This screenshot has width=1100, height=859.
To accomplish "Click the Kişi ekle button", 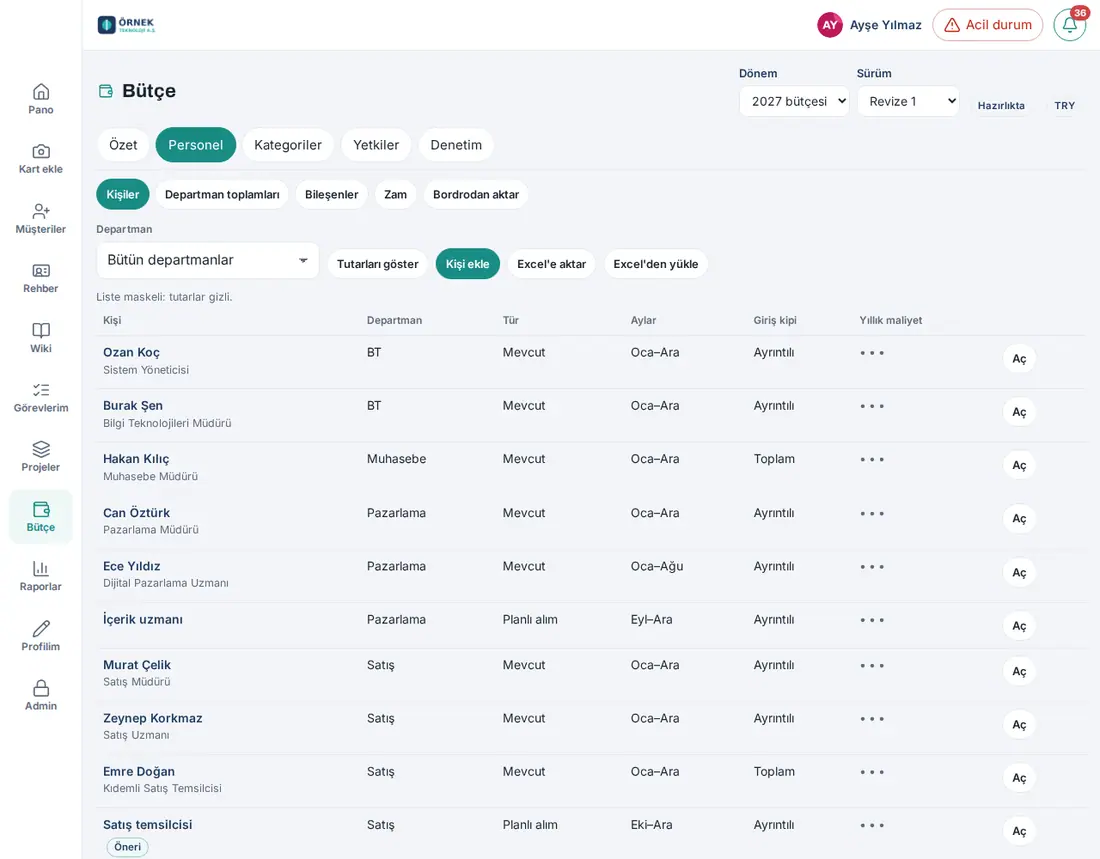I will [x=467, y=264].
